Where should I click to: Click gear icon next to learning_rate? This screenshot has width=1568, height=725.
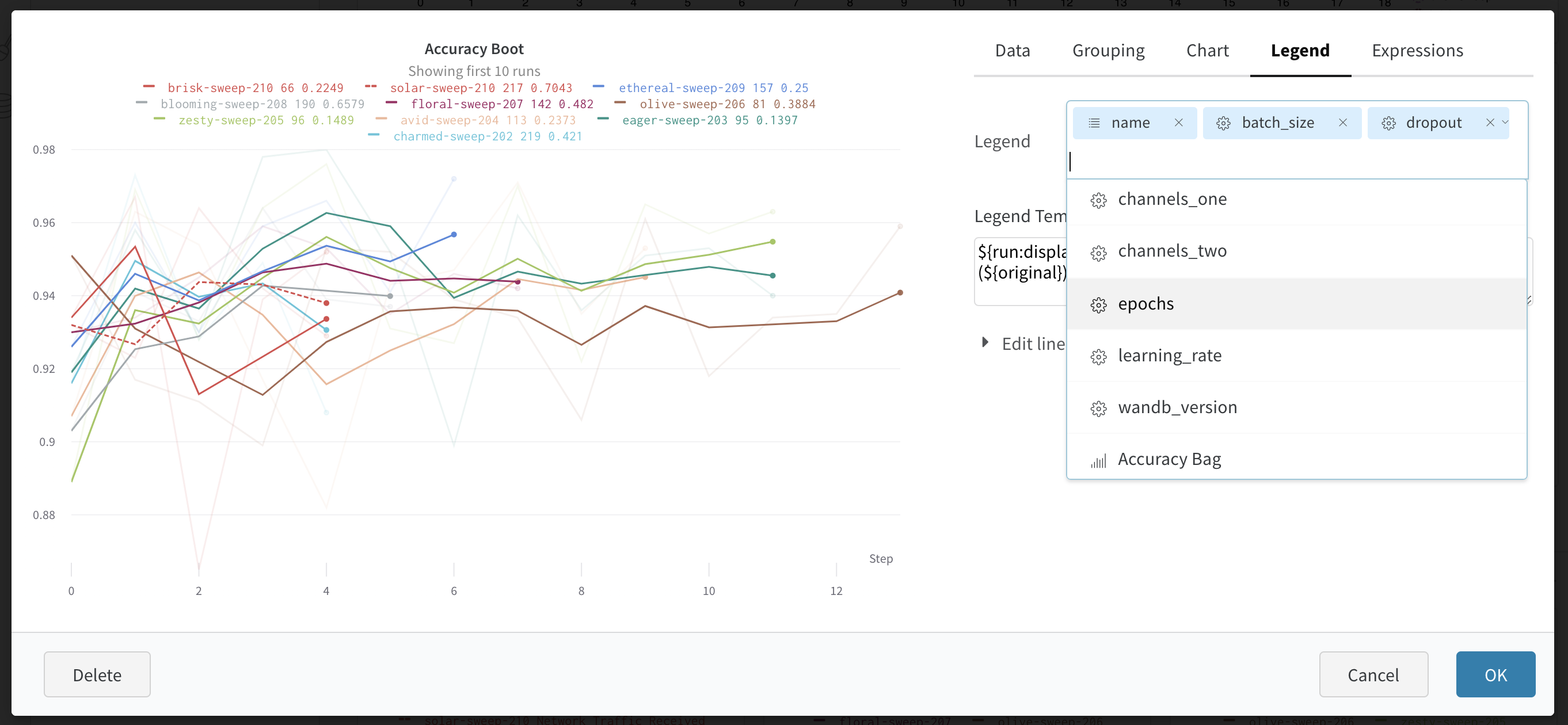1098,356
